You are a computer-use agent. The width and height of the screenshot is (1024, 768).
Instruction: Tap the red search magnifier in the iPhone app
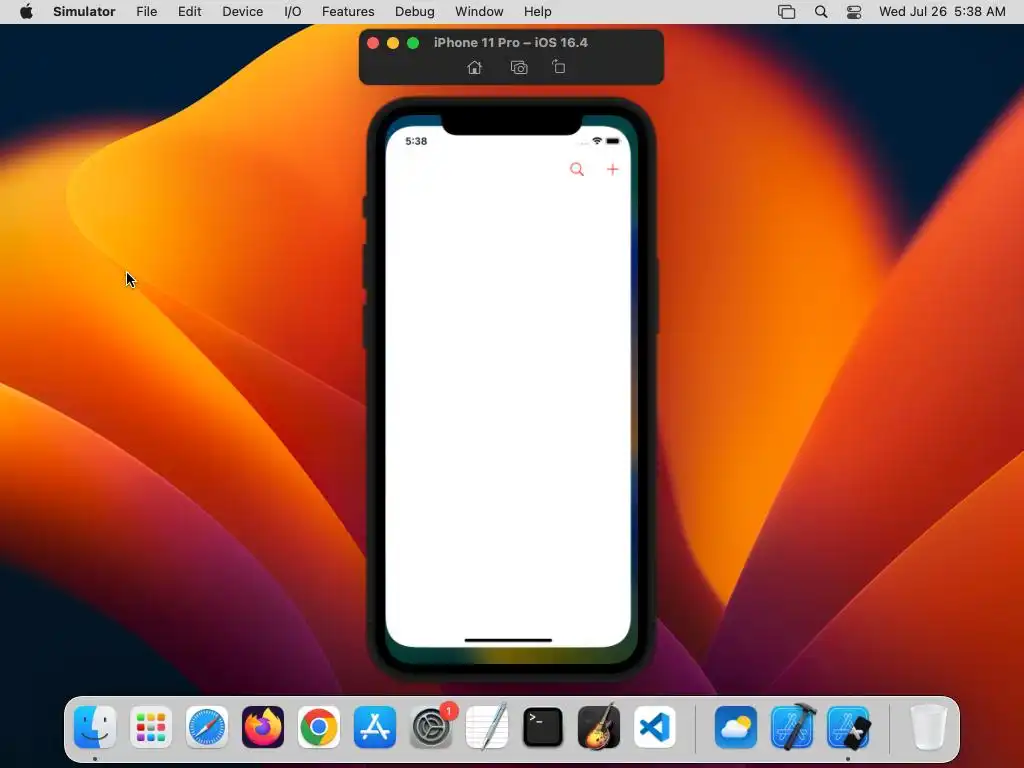[x=577, y=170]
